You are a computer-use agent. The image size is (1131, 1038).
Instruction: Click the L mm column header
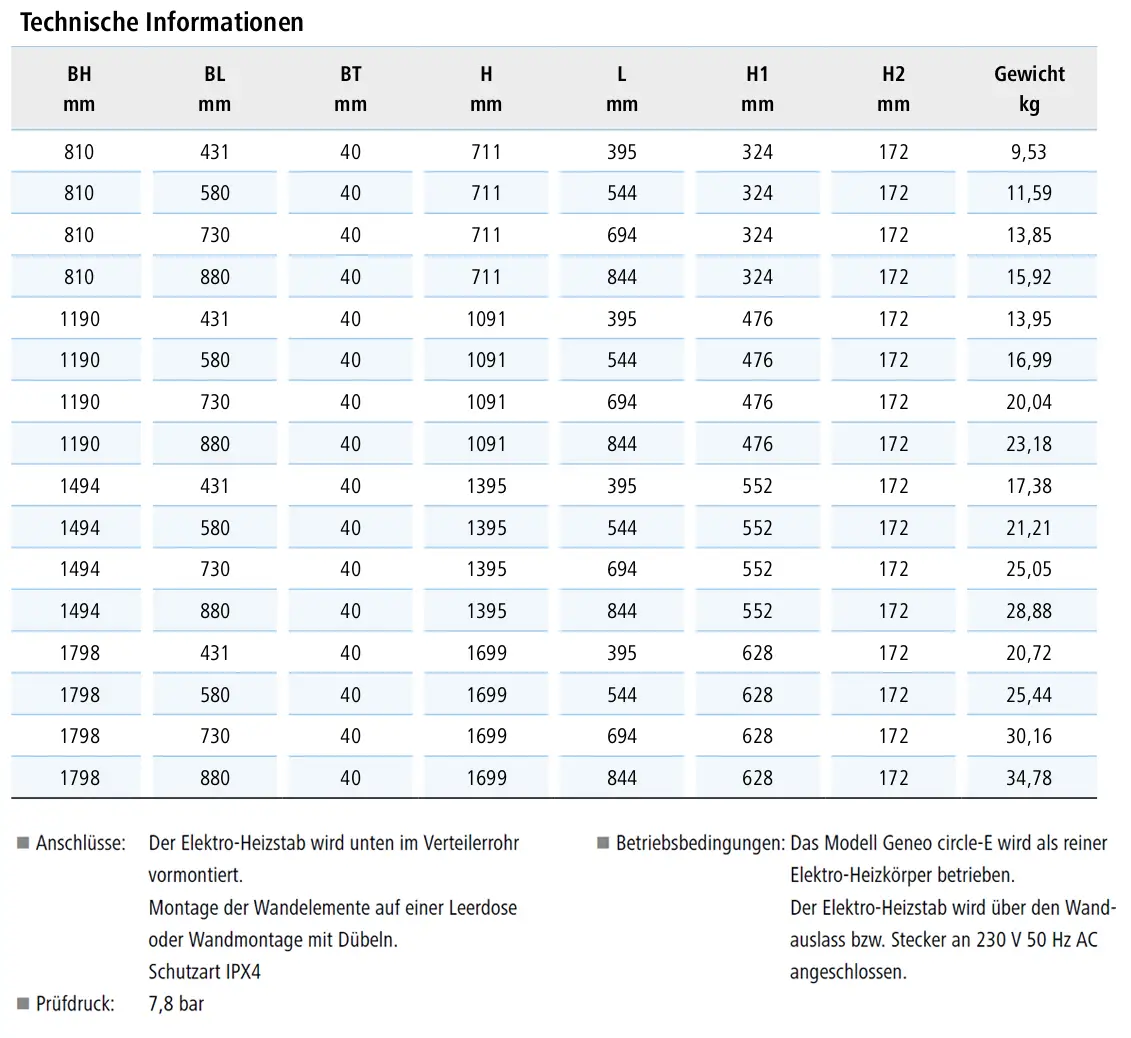pyautogui.click(x=622, y=89)
